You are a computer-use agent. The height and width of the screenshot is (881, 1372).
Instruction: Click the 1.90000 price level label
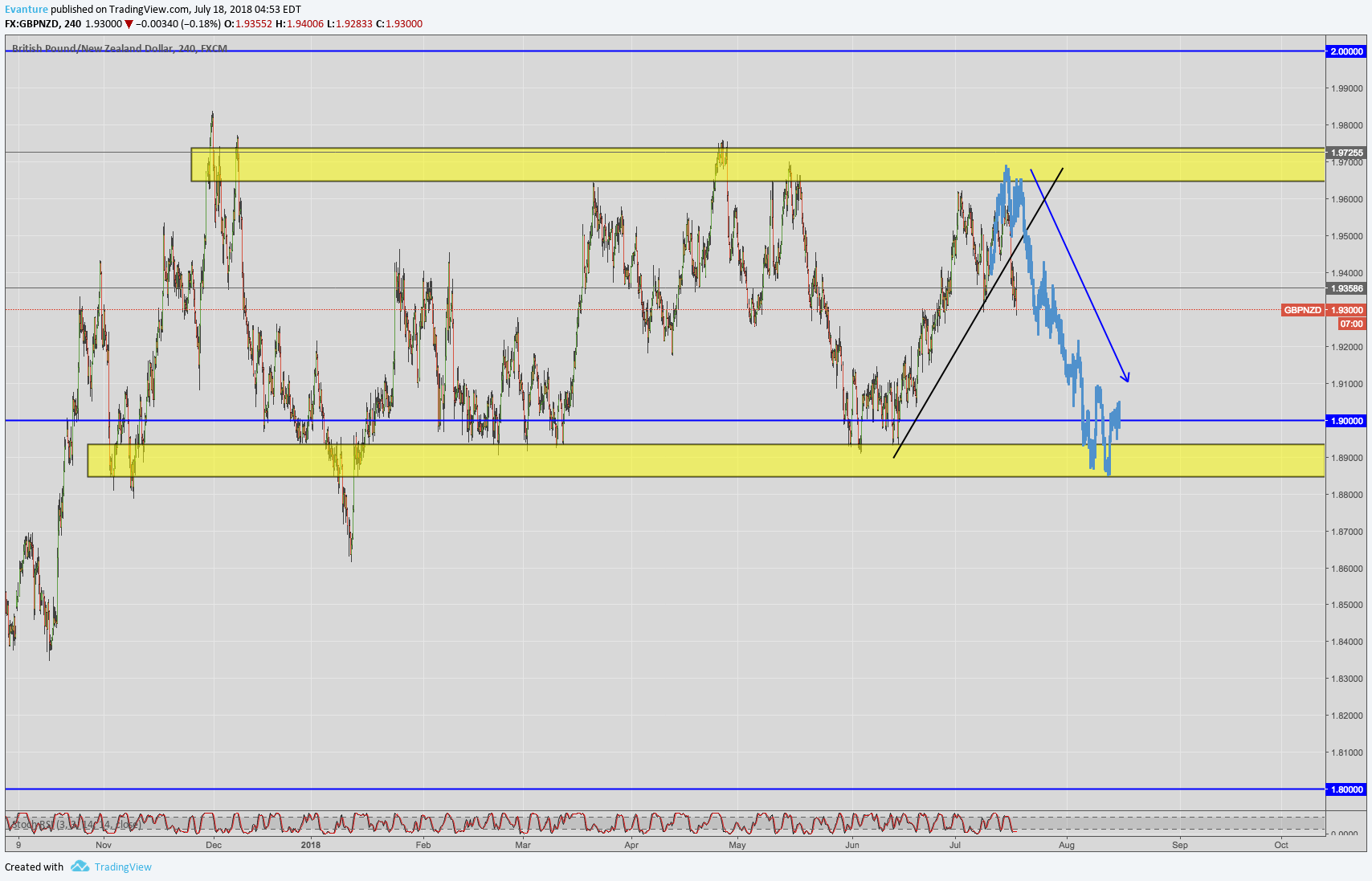pyautogui.click(x=1346, y=421)
